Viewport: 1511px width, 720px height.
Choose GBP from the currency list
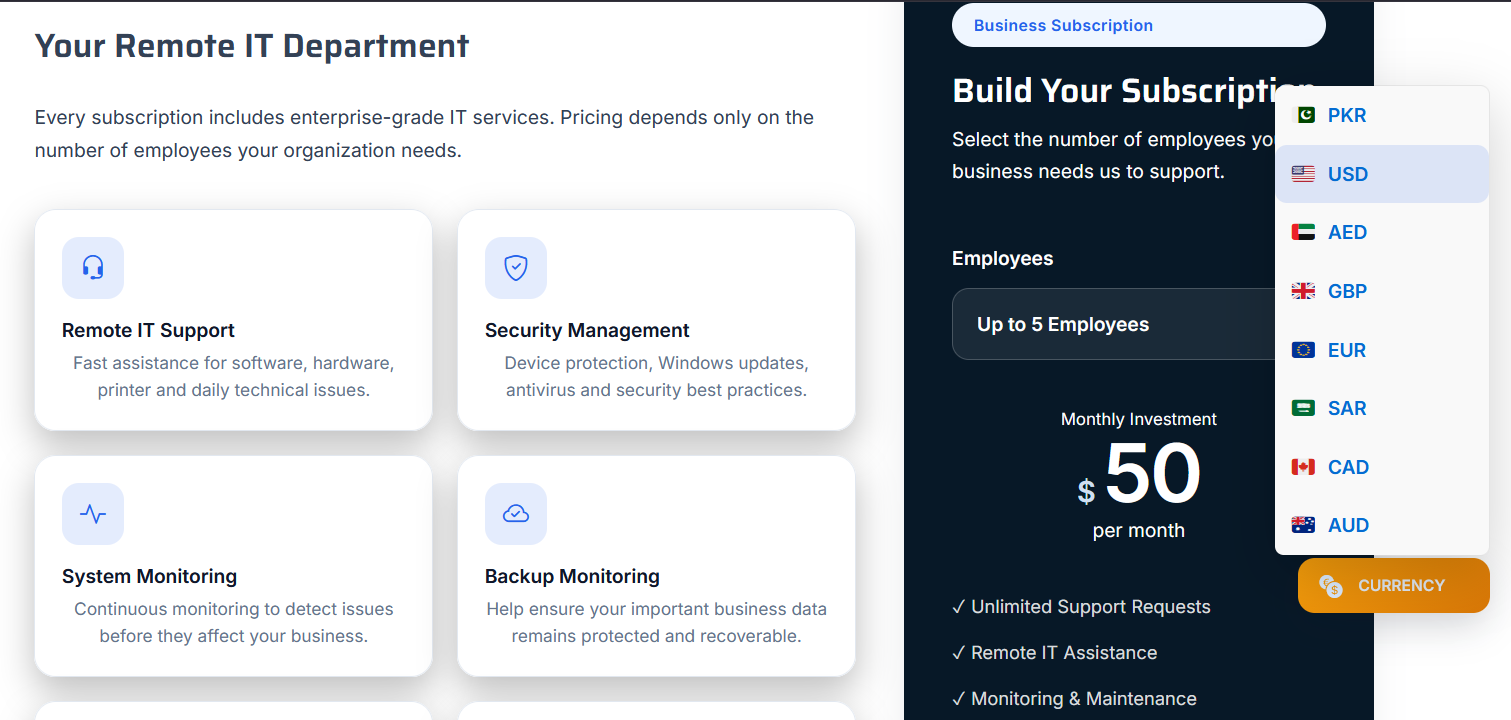coord(1382,291)
